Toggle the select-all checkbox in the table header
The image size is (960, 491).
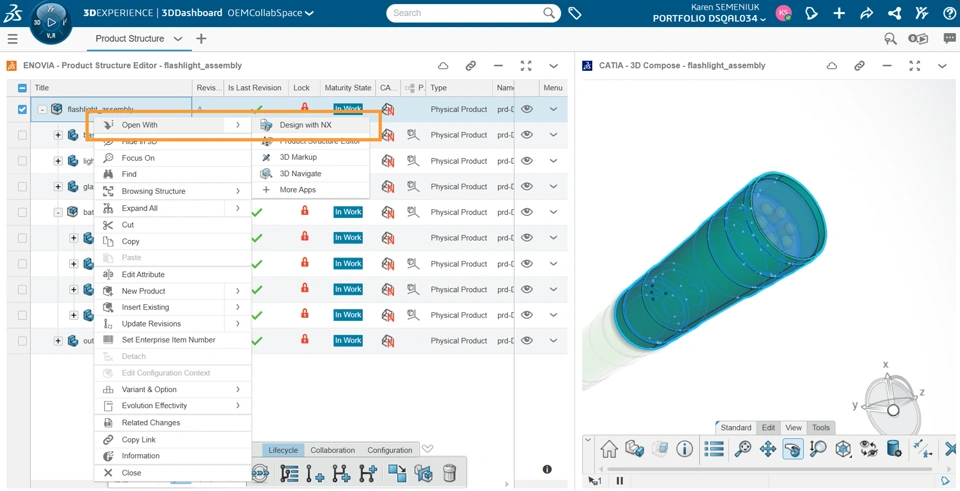[23, 88]
